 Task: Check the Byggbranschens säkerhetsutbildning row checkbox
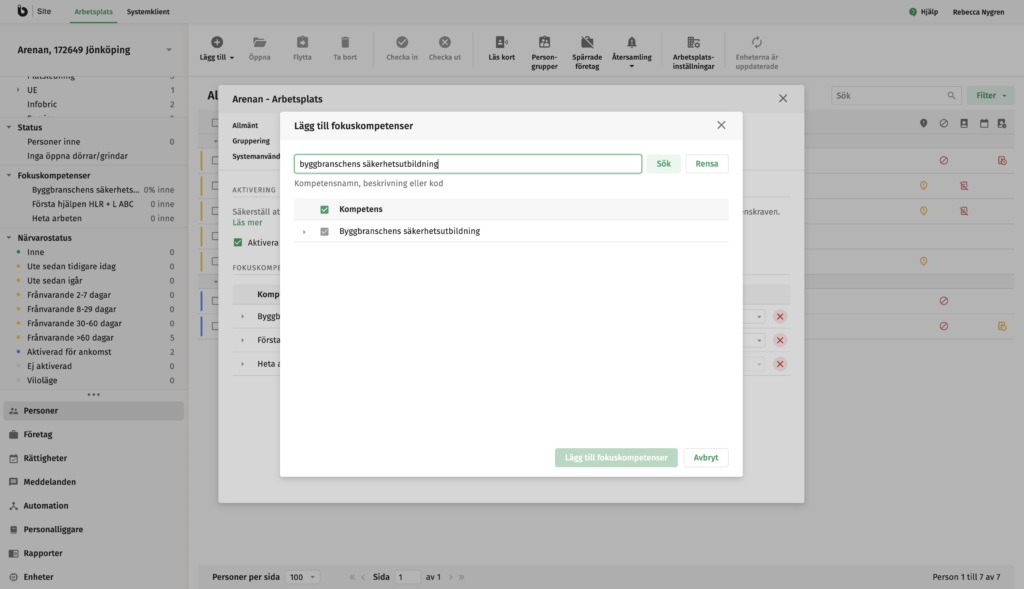click(324, 231)
